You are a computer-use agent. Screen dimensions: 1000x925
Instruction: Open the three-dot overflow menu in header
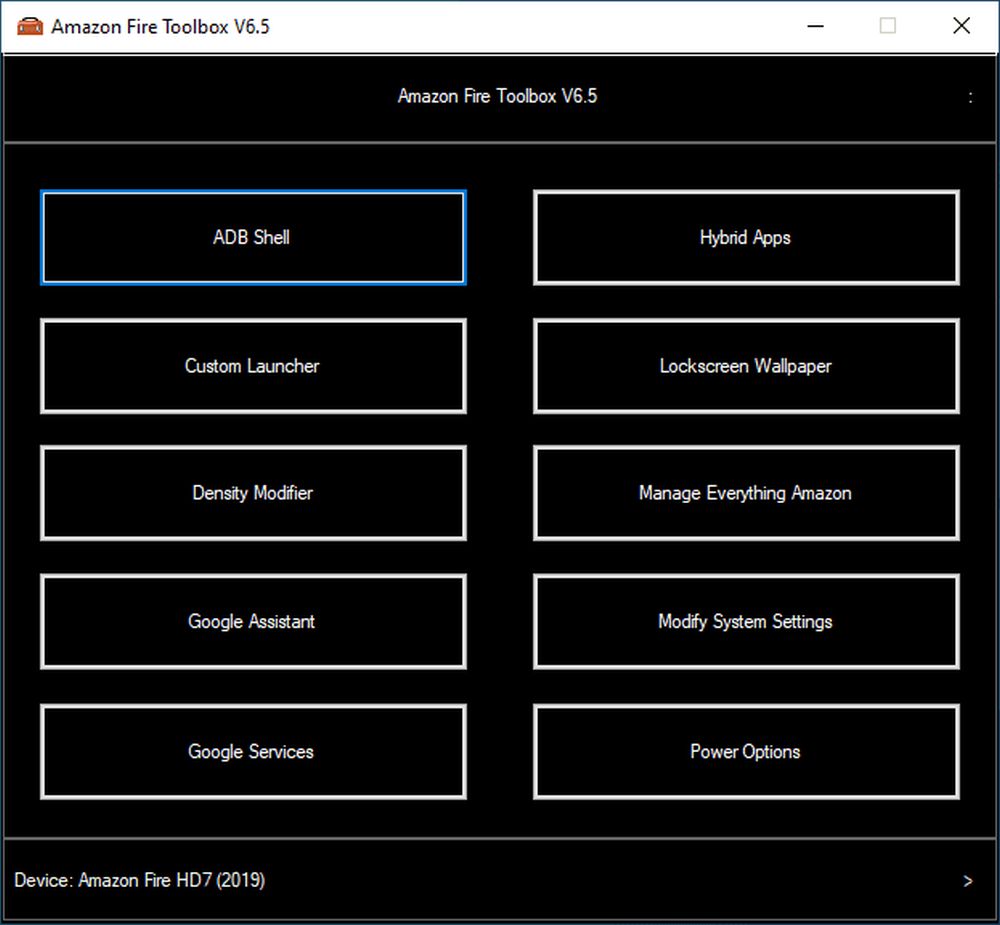[x=970, y=97]
